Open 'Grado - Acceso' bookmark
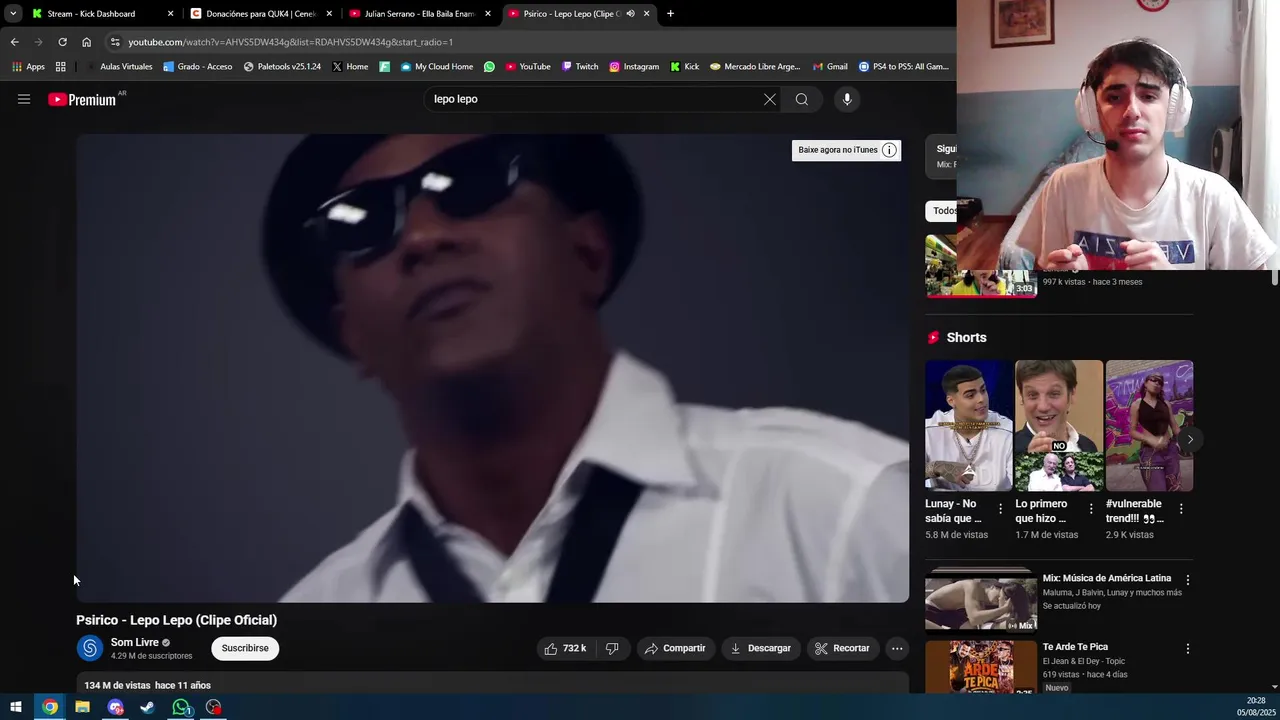The width and height of the screenshot is (1280, 720). tap(197, 67)
